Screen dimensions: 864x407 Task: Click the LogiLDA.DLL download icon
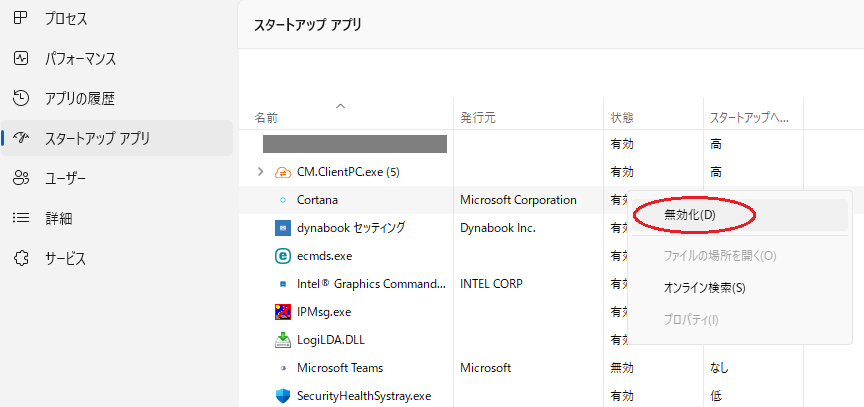click(282, 340)
